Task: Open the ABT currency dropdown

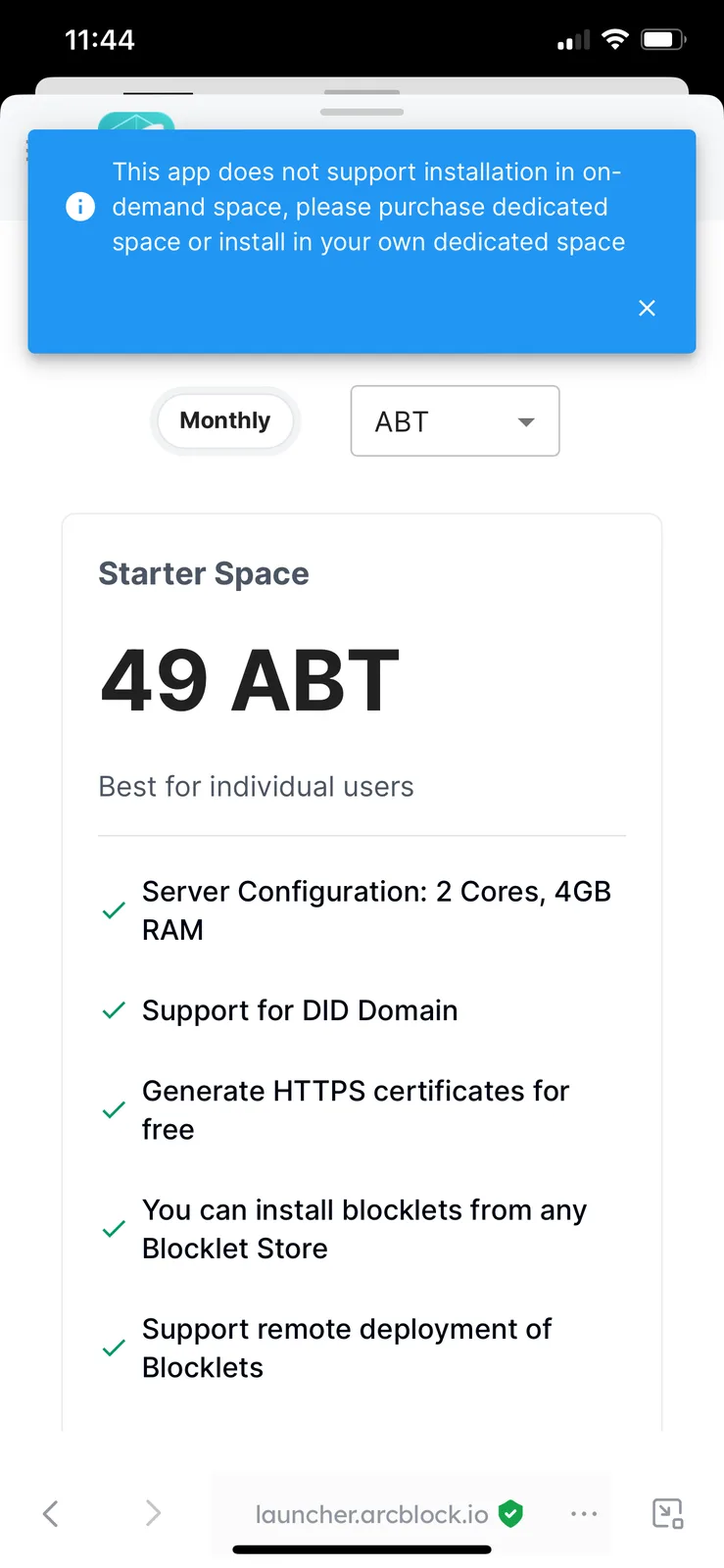Action: (455, 421)
